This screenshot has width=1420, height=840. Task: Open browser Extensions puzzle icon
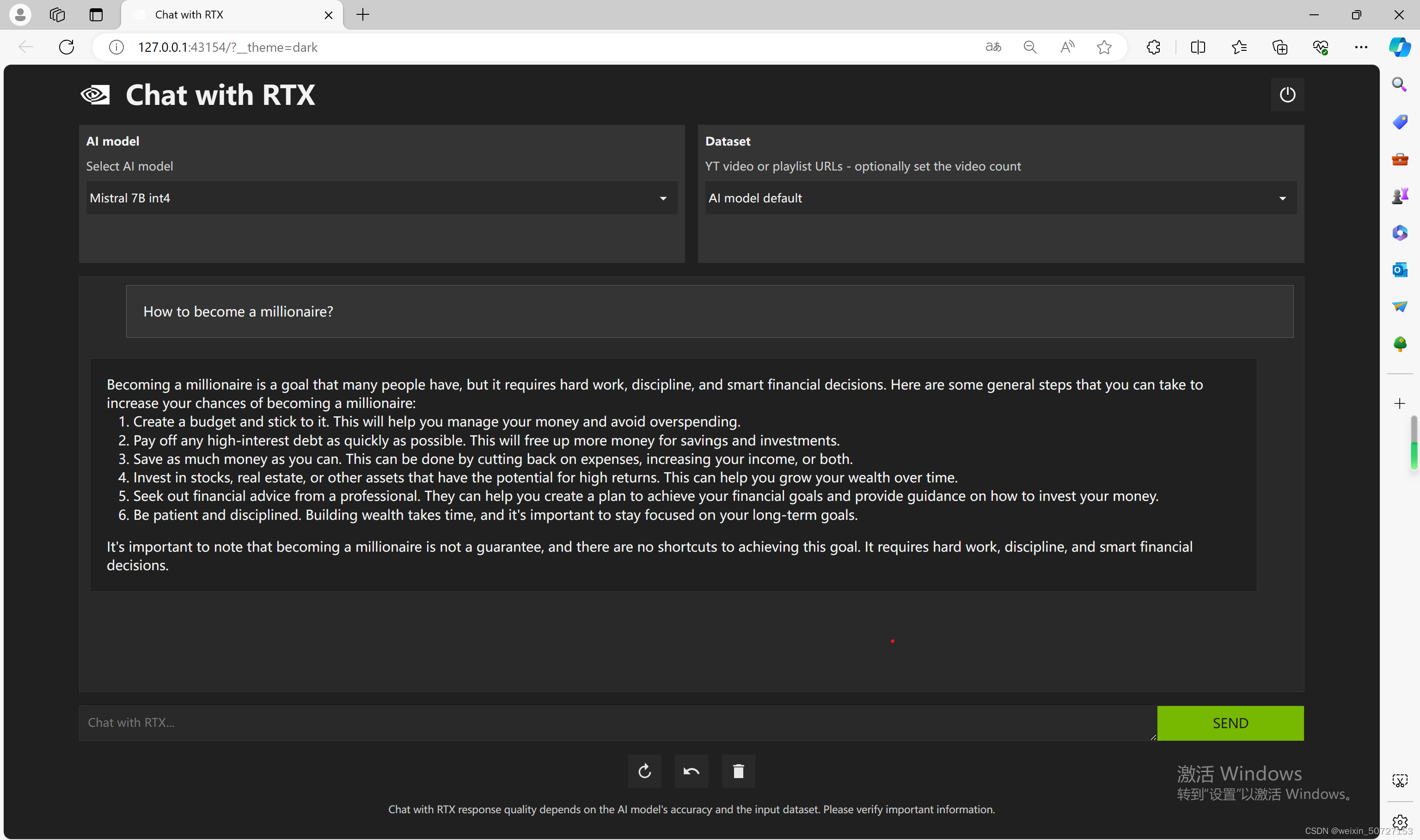[1153, 47]
